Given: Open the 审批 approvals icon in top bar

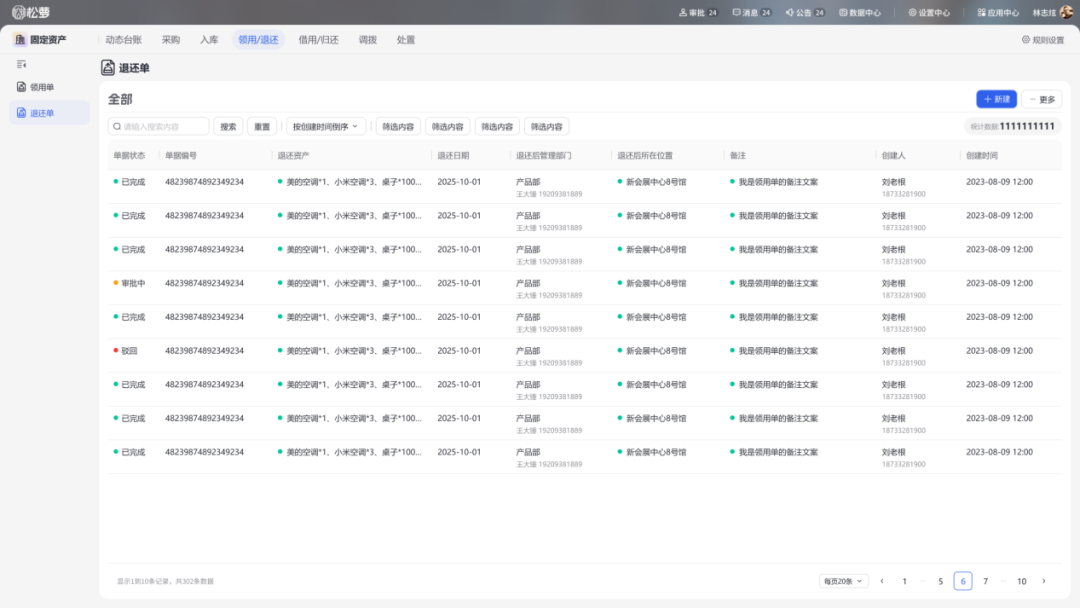Looking at the screenshot, I should point(684,13).
